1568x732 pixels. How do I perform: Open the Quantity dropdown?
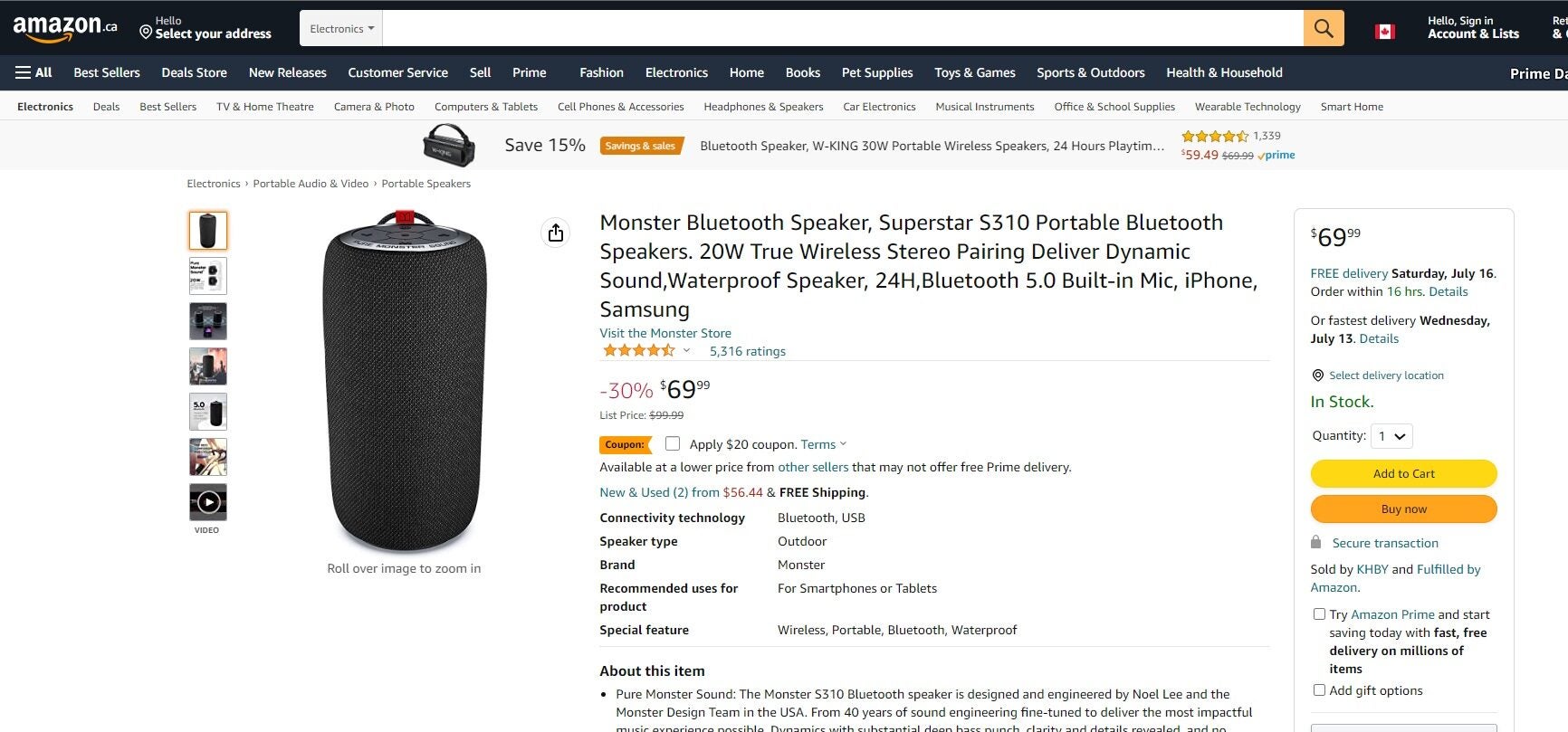pyautogui.click(x=1391, y=436)
